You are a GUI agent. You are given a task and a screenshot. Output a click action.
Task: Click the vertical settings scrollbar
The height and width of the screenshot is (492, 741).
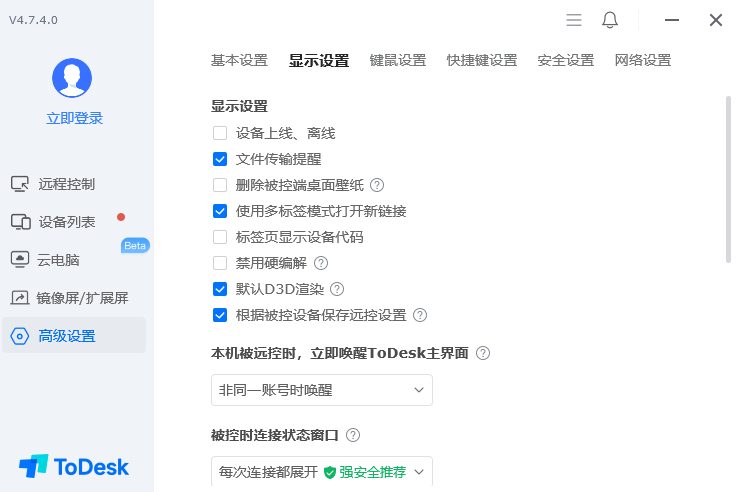[x=728, y=180]
